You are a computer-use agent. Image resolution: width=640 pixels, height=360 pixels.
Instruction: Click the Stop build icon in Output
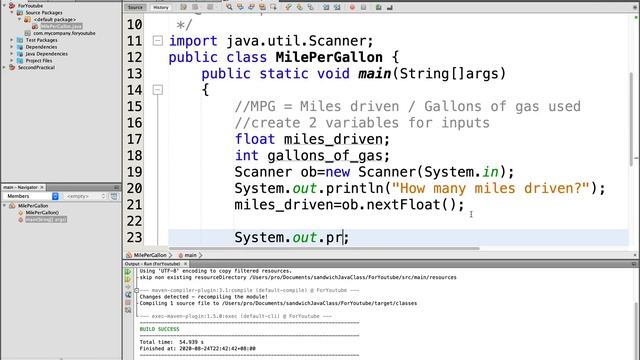[x=128, y=302]
